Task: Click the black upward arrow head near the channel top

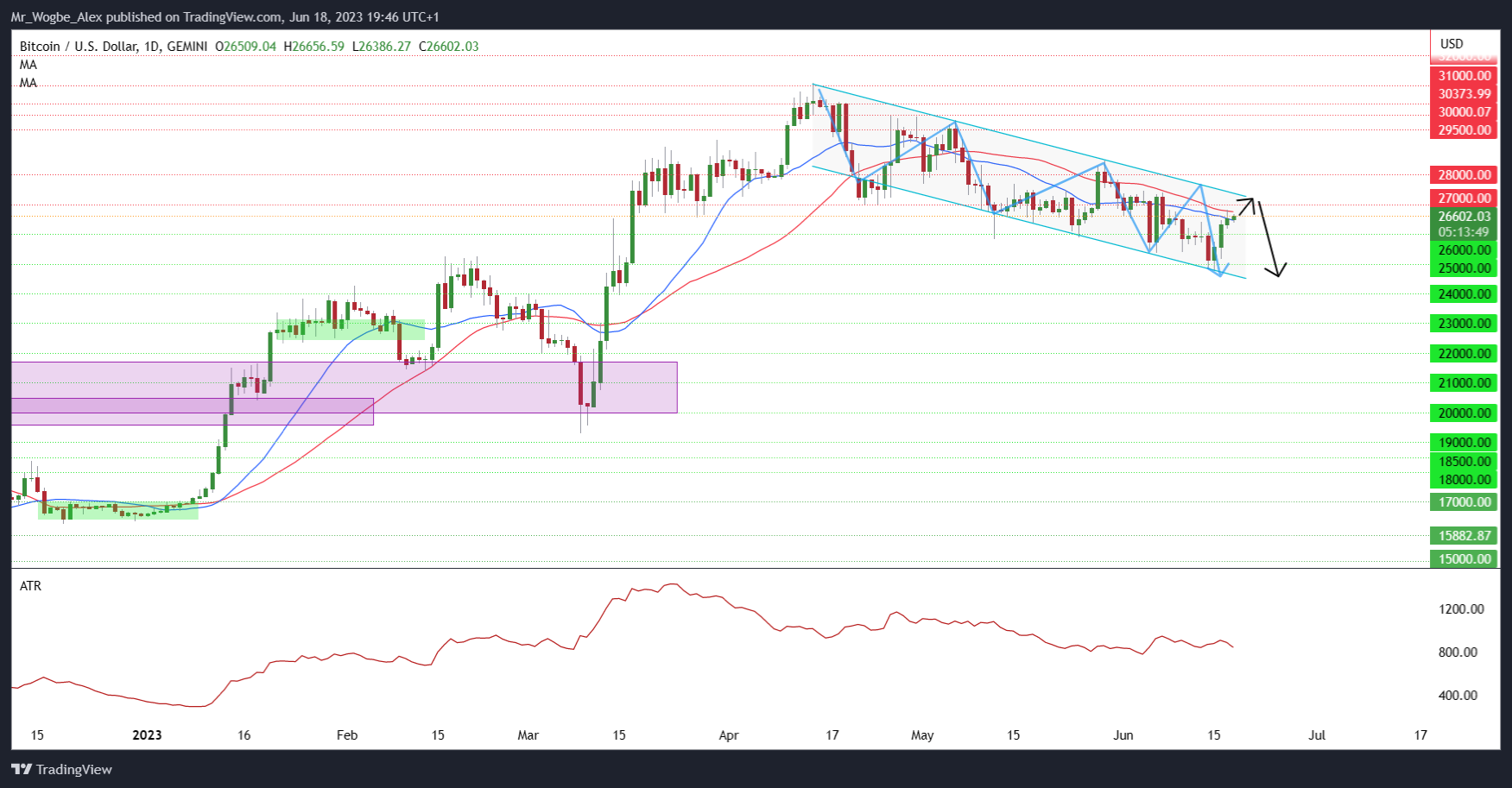Action: tap(1248, 203)
